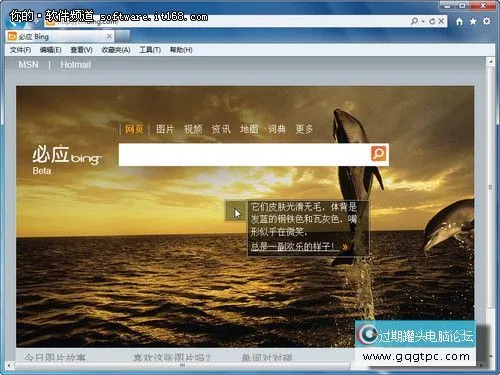Open the 收藏夹(A) menu

pyautogui.click(x=116, y=50)
